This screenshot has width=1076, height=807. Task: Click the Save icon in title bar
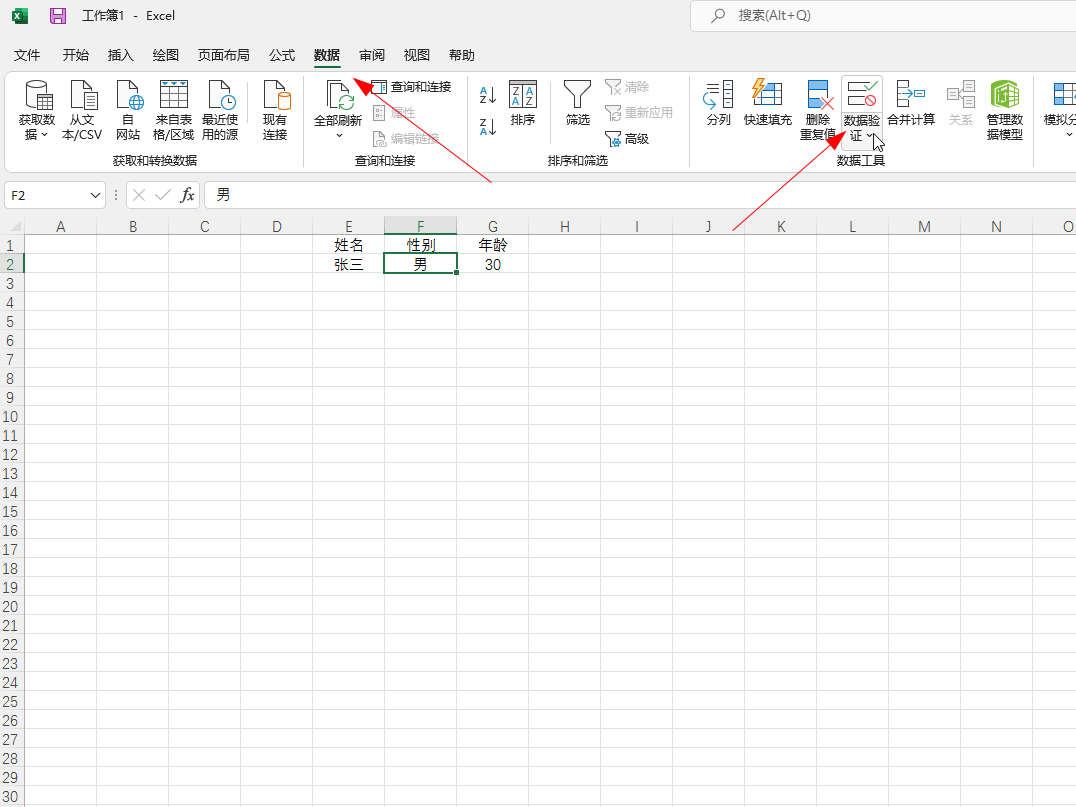(x=58, y=15)
